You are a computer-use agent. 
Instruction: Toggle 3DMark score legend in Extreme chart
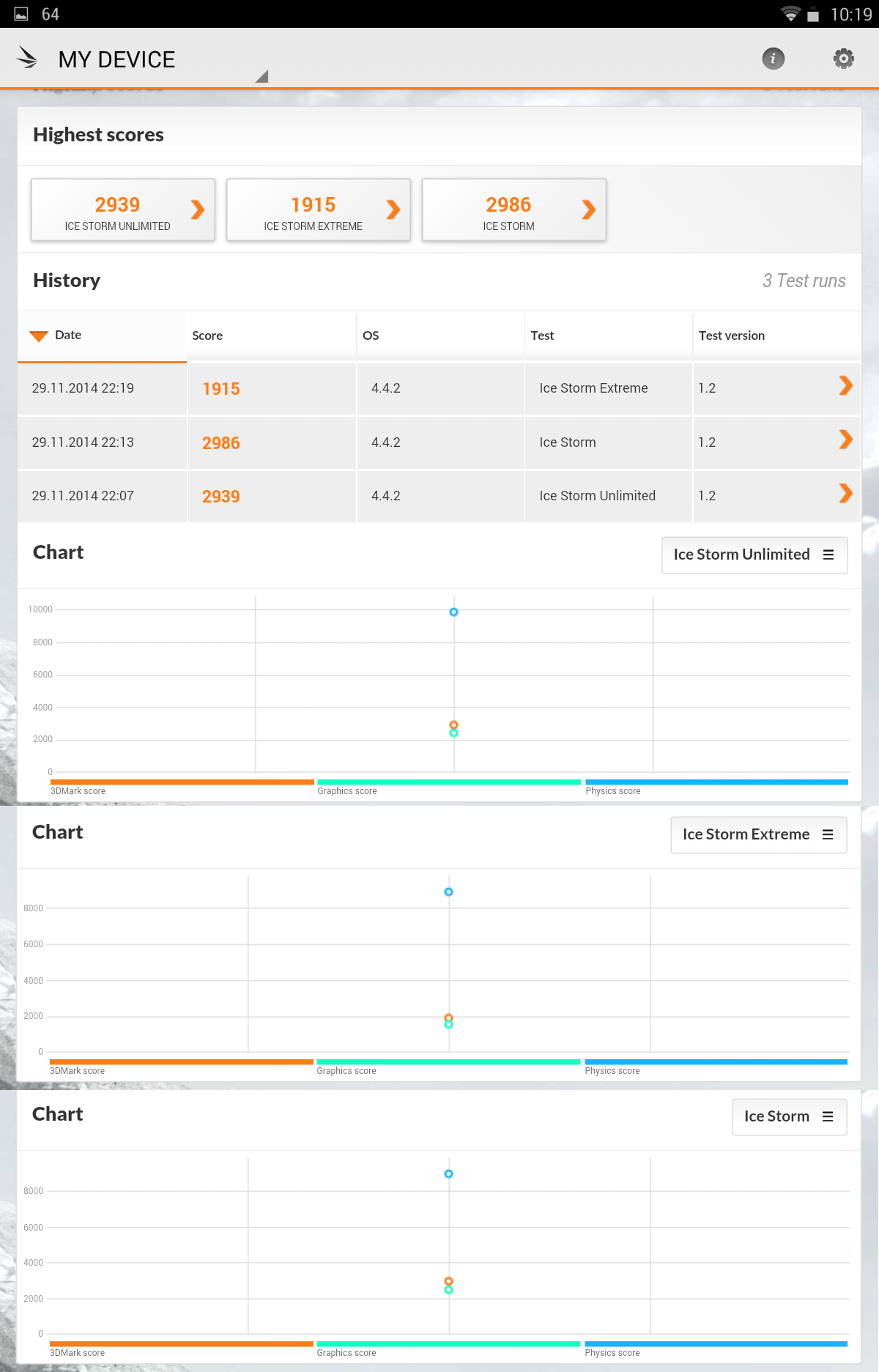pos(182,1067)
